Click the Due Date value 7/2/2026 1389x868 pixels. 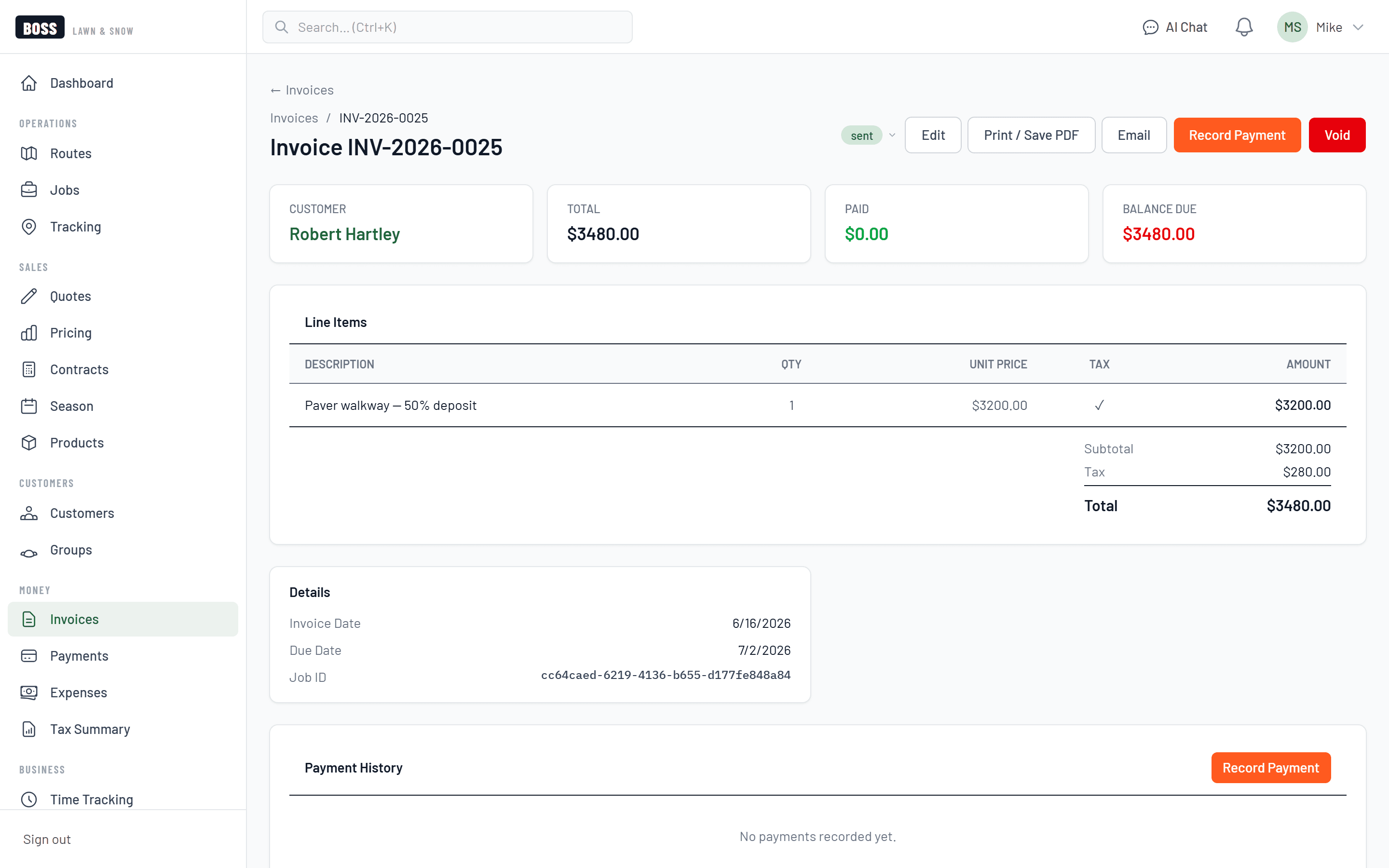(x=764, y=651)
